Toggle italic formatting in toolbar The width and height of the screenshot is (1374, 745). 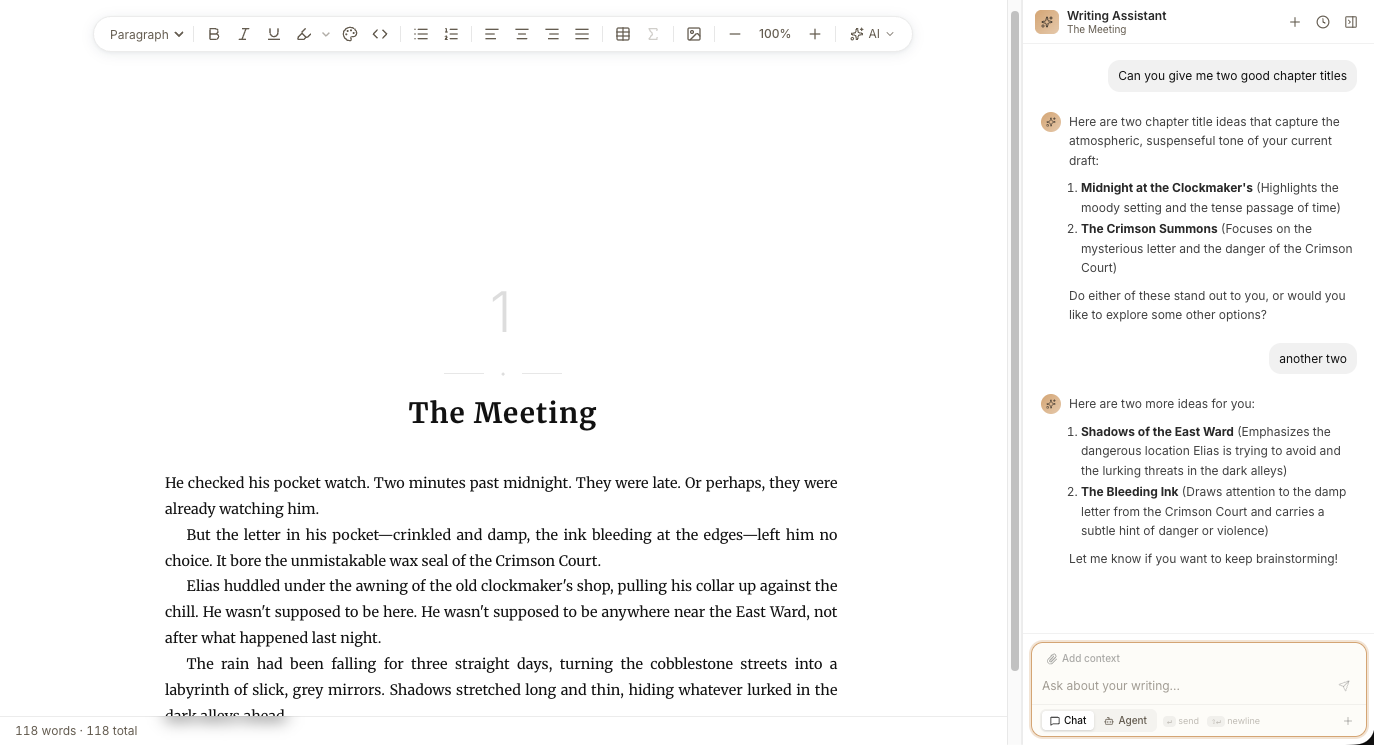[244, 34]
